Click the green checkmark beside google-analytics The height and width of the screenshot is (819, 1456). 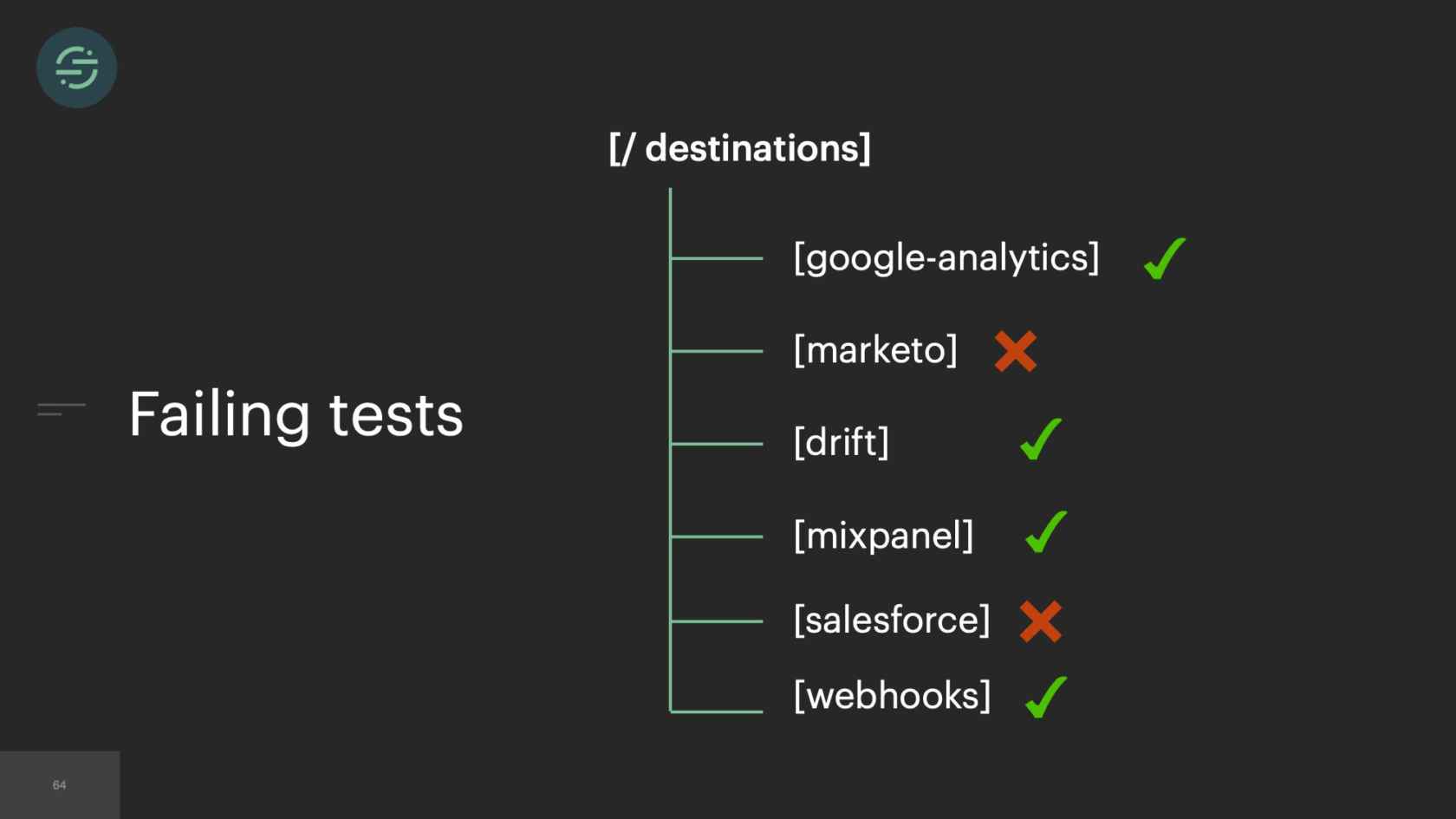tap(1164, 259)
